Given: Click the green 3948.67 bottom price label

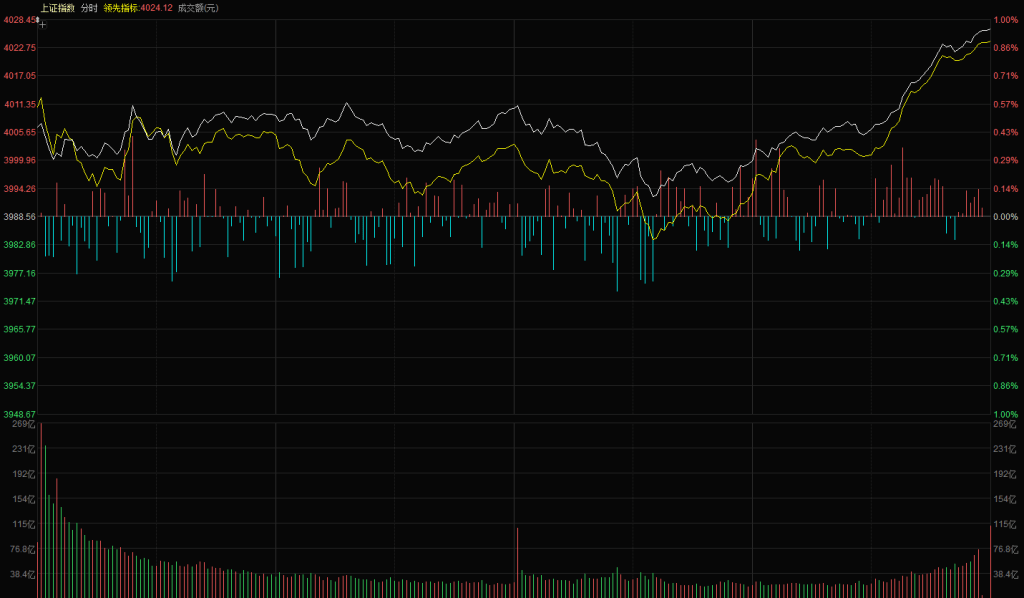Looking at the screenshot, I should coord(20,414).
